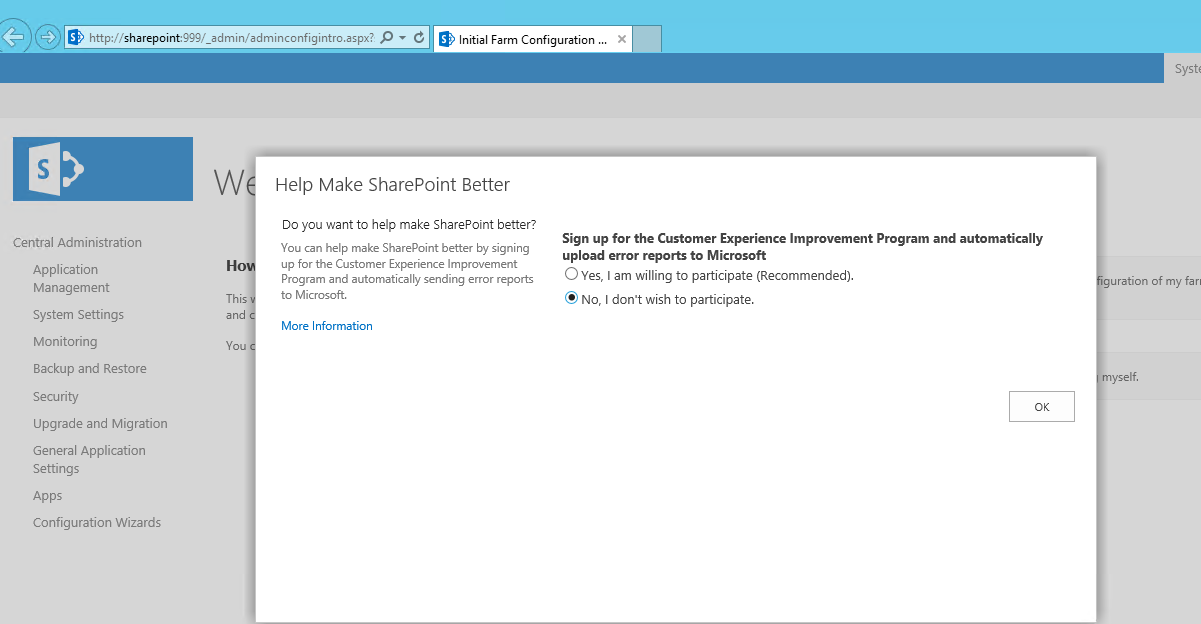Go to Application Management
The height and width of the screenshot is (624, 1201).
tap(71, 278)
